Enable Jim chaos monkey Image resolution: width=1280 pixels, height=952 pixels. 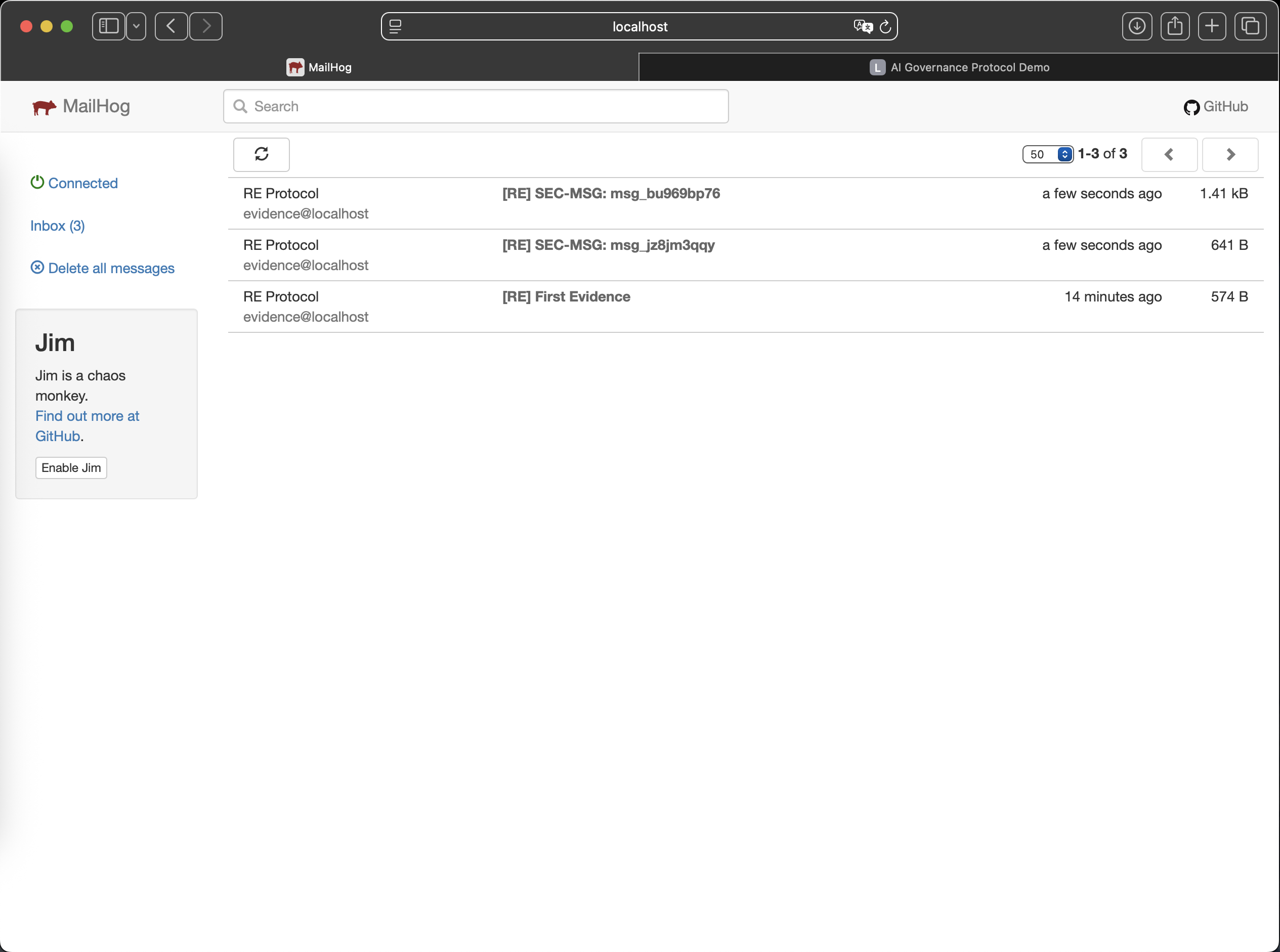[x=71, y=467]
